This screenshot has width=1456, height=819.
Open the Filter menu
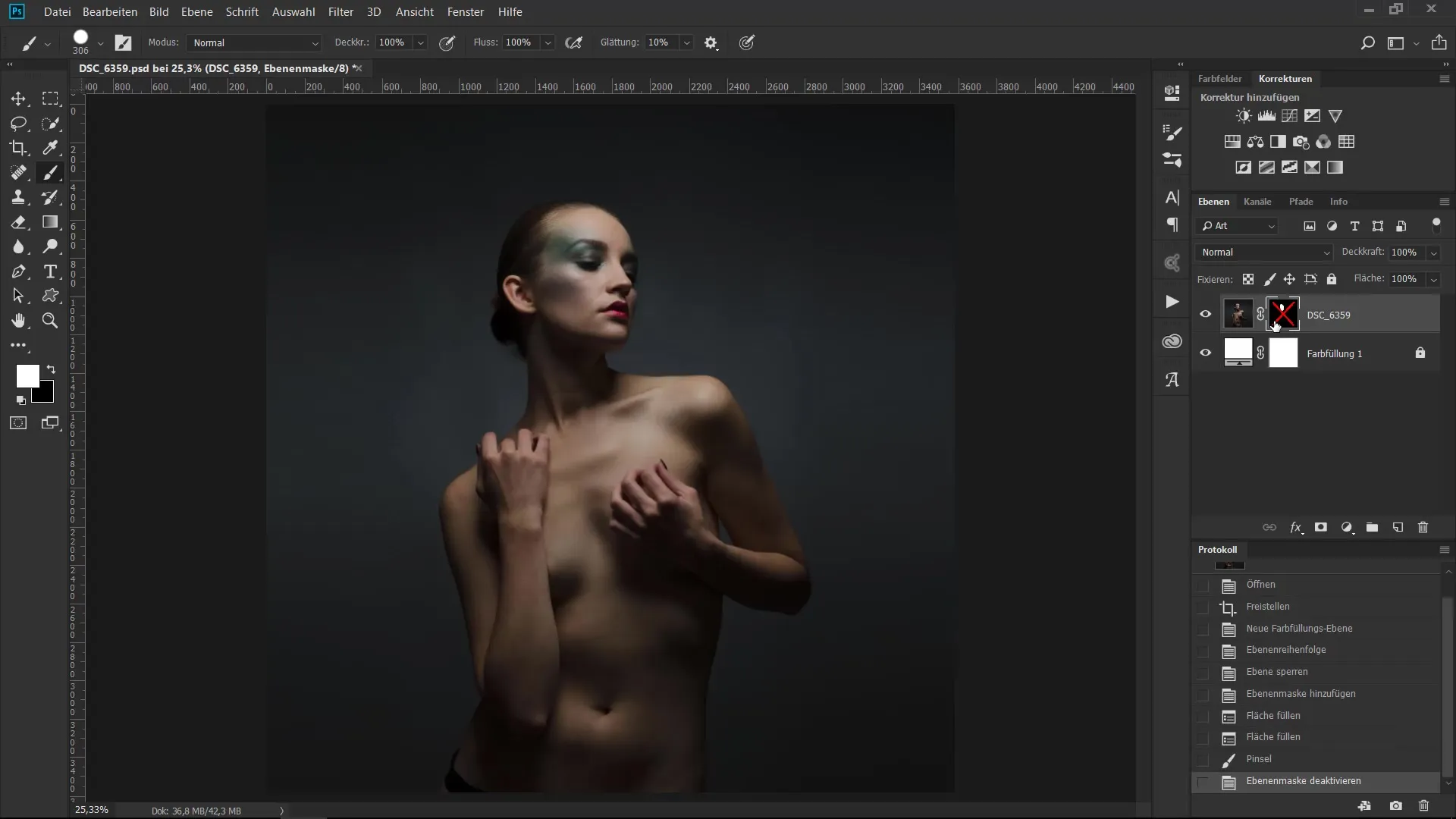coord(340,12)
